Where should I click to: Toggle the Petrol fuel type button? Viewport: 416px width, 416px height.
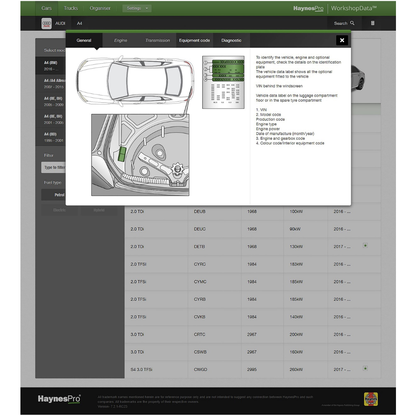(54, 195)
